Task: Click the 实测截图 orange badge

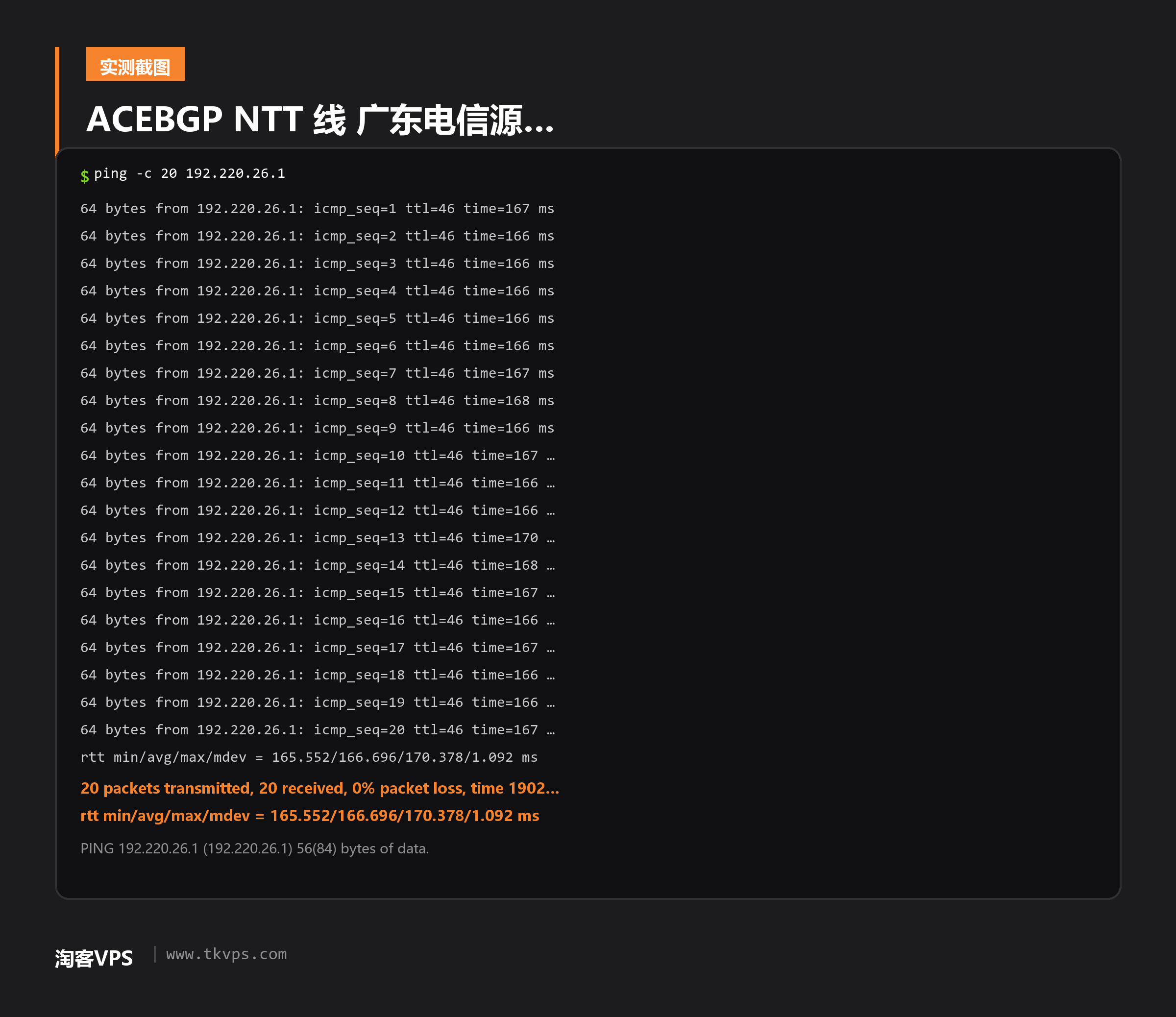Action: [x=135, y=64]
